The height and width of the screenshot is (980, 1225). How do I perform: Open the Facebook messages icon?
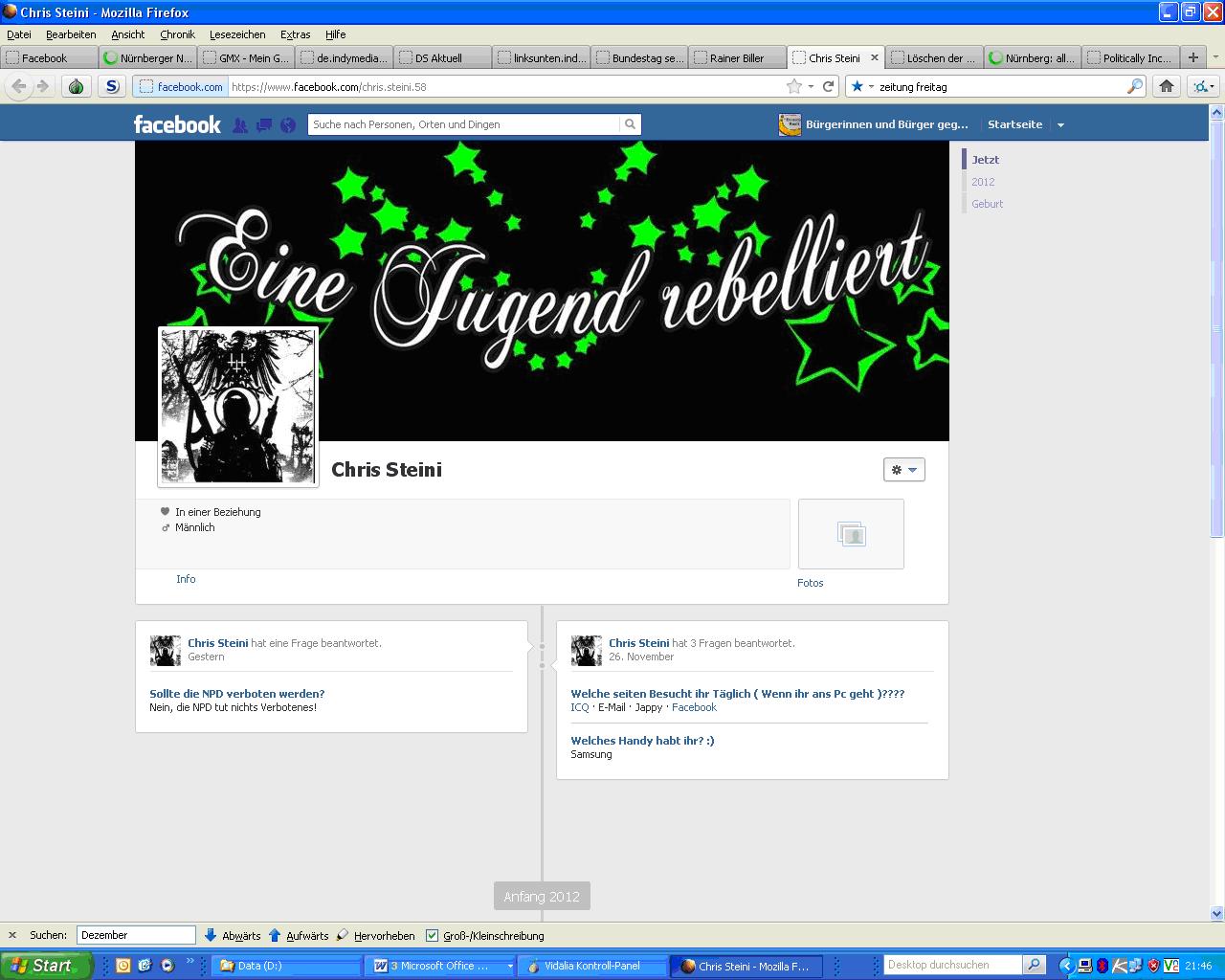pos(264,125)
